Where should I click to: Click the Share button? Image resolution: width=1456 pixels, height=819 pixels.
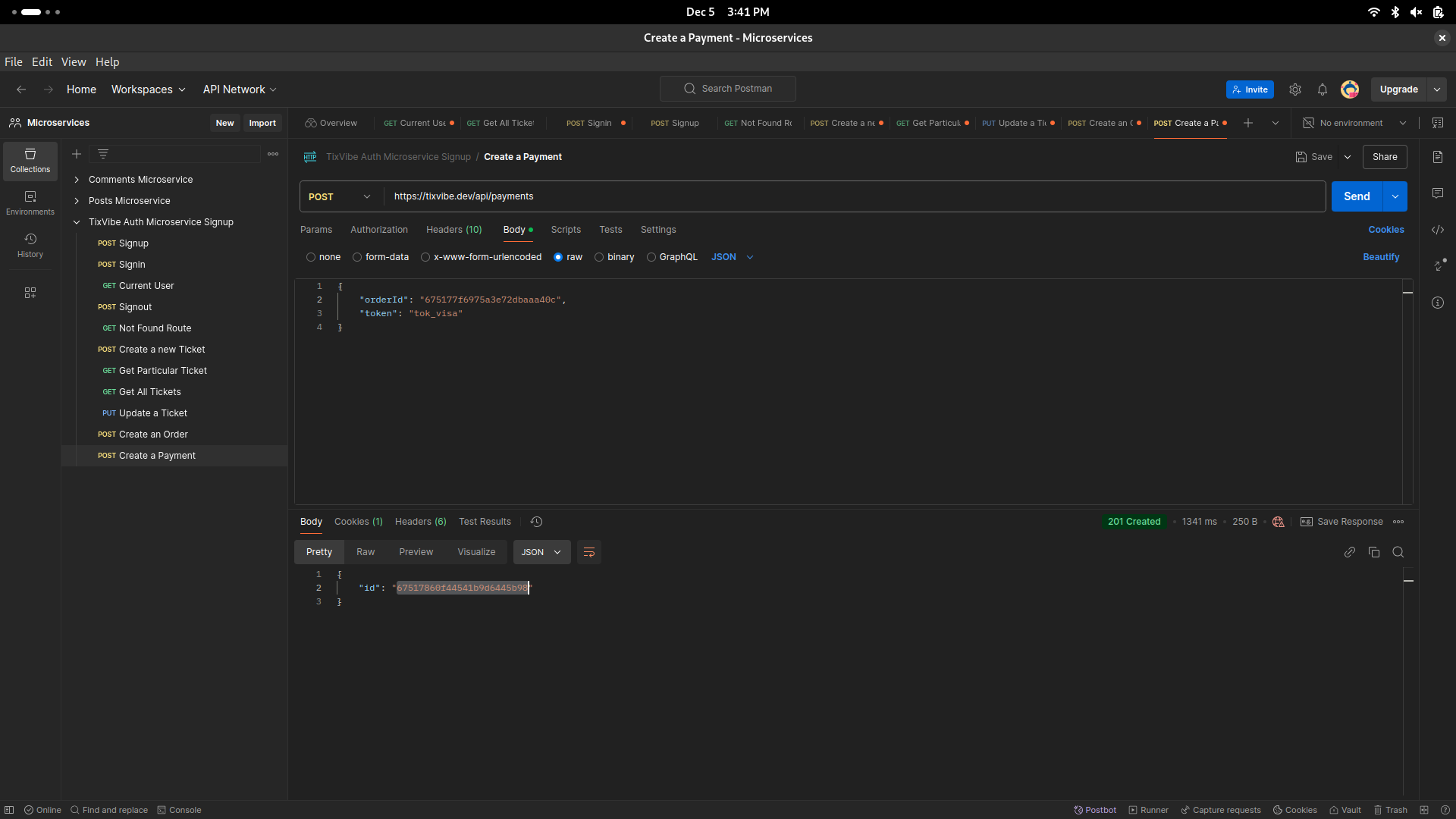pos(1385,157)
